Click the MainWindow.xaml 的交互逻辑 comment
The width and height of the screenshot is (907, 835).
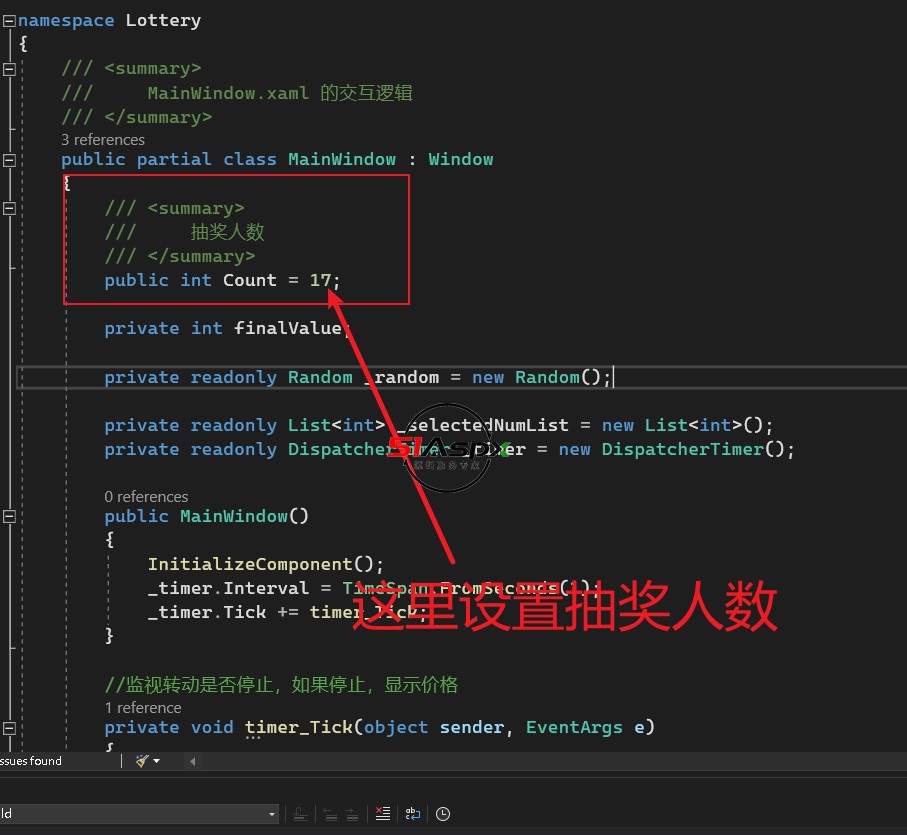click(280, 93)
